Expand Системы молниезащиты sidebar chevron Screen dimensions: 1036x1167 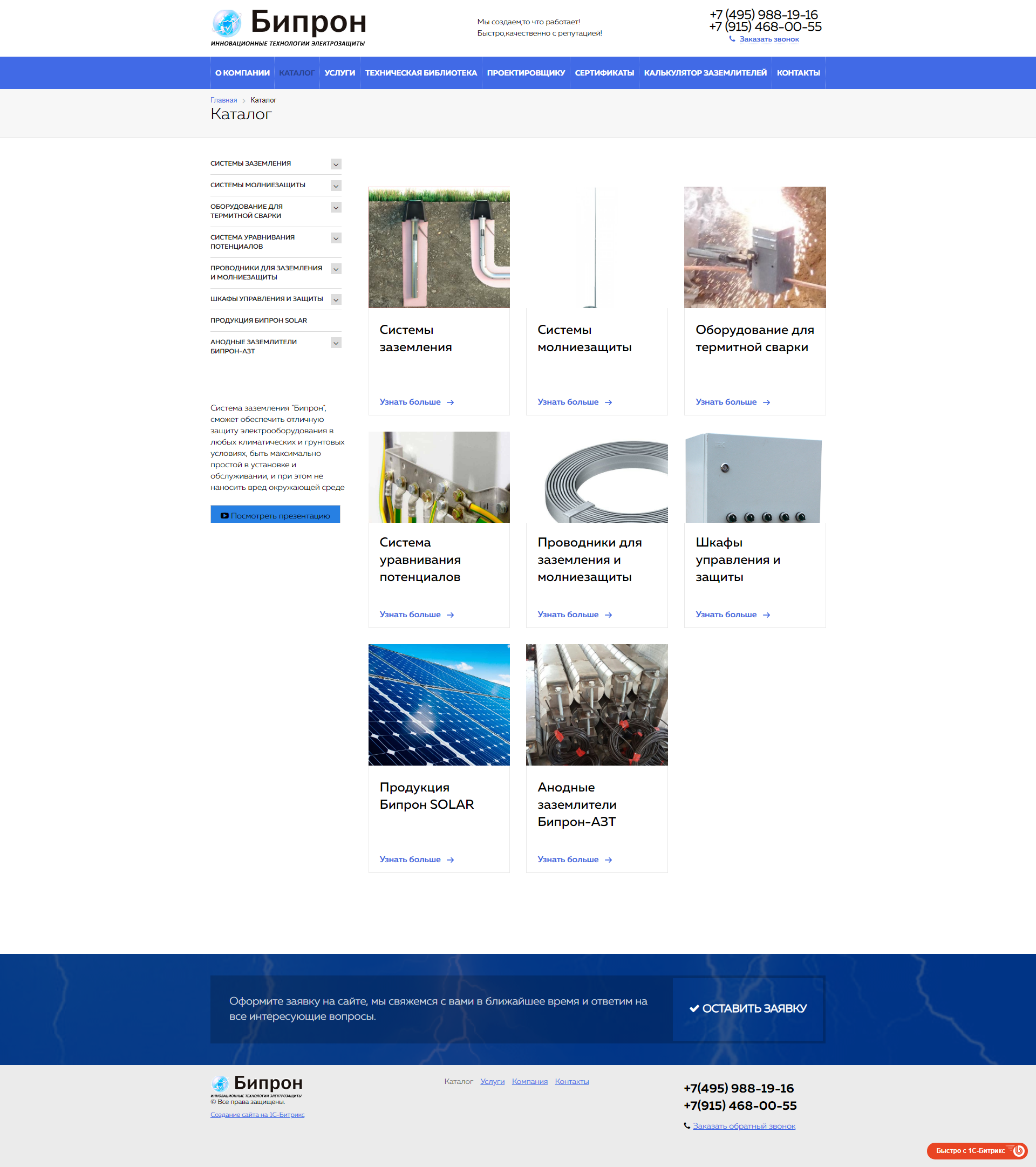pos(336,186)
